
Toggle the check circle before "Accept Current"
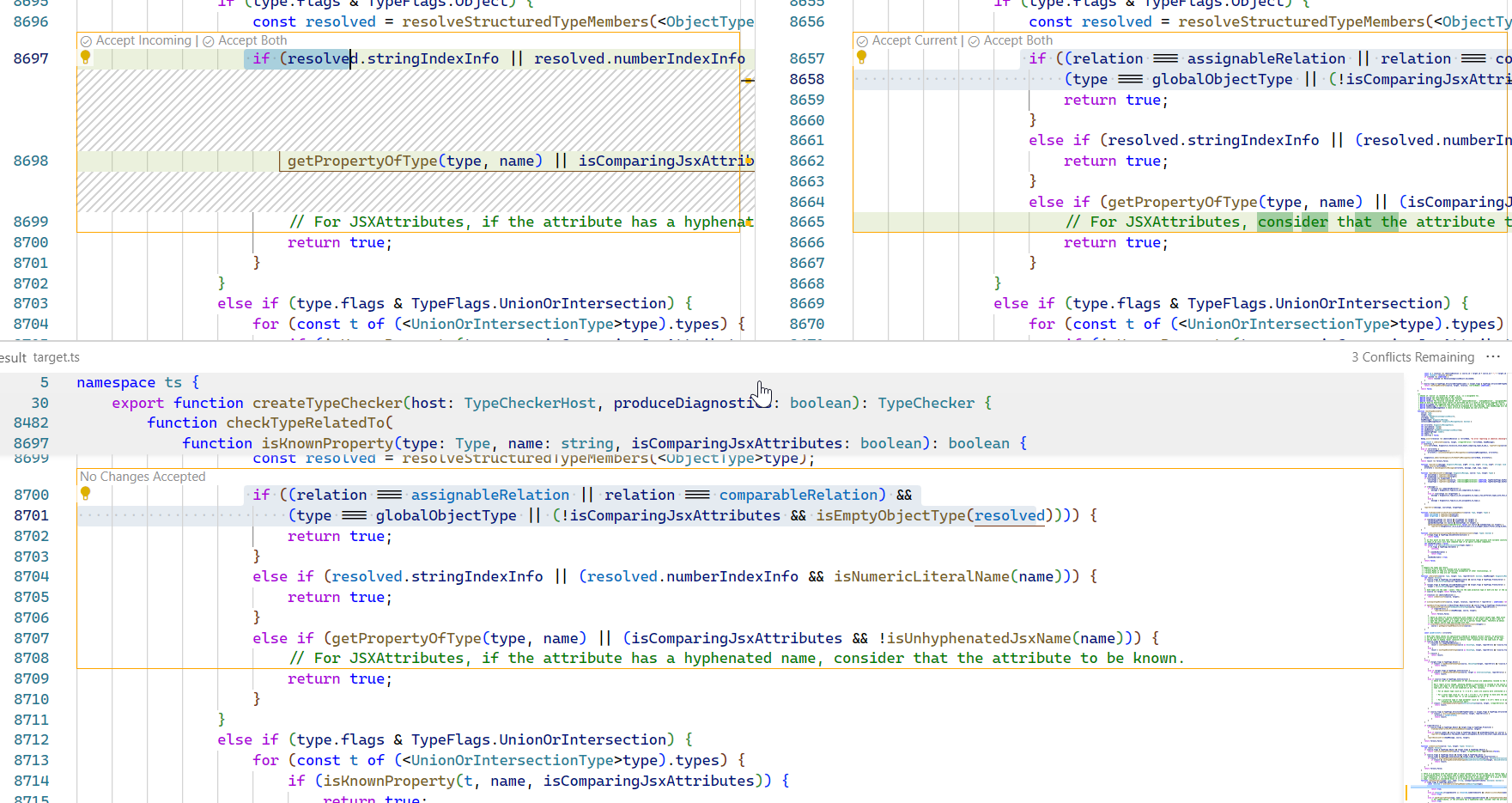(861, 40)
